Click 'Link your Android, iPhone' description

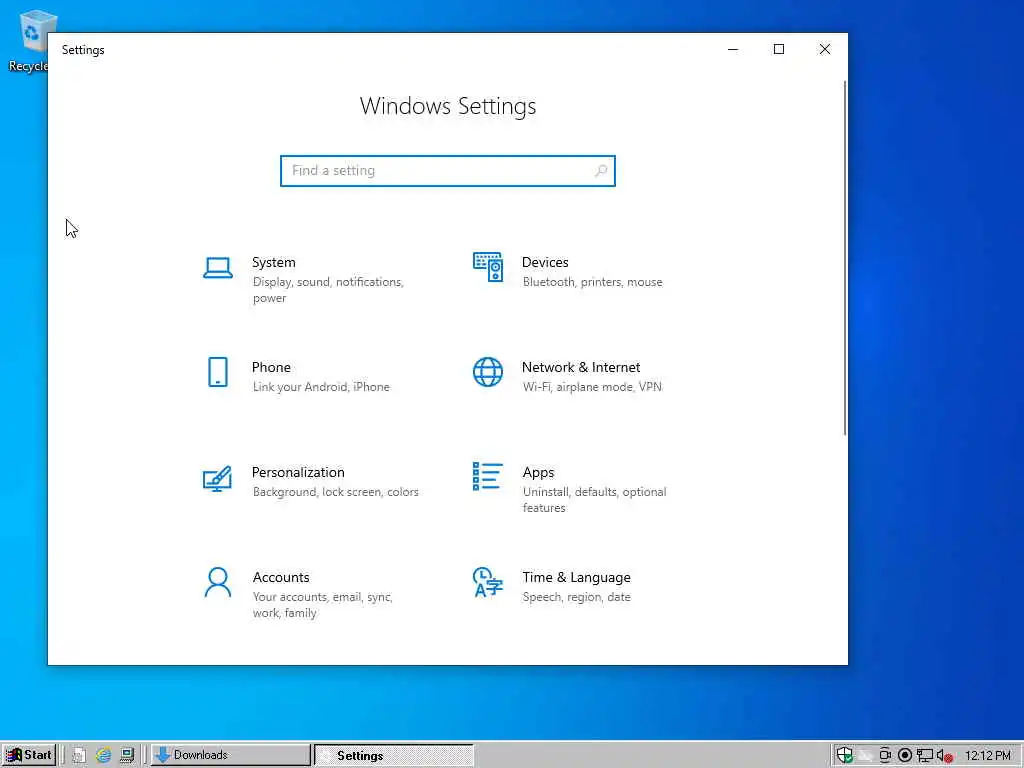321,387
